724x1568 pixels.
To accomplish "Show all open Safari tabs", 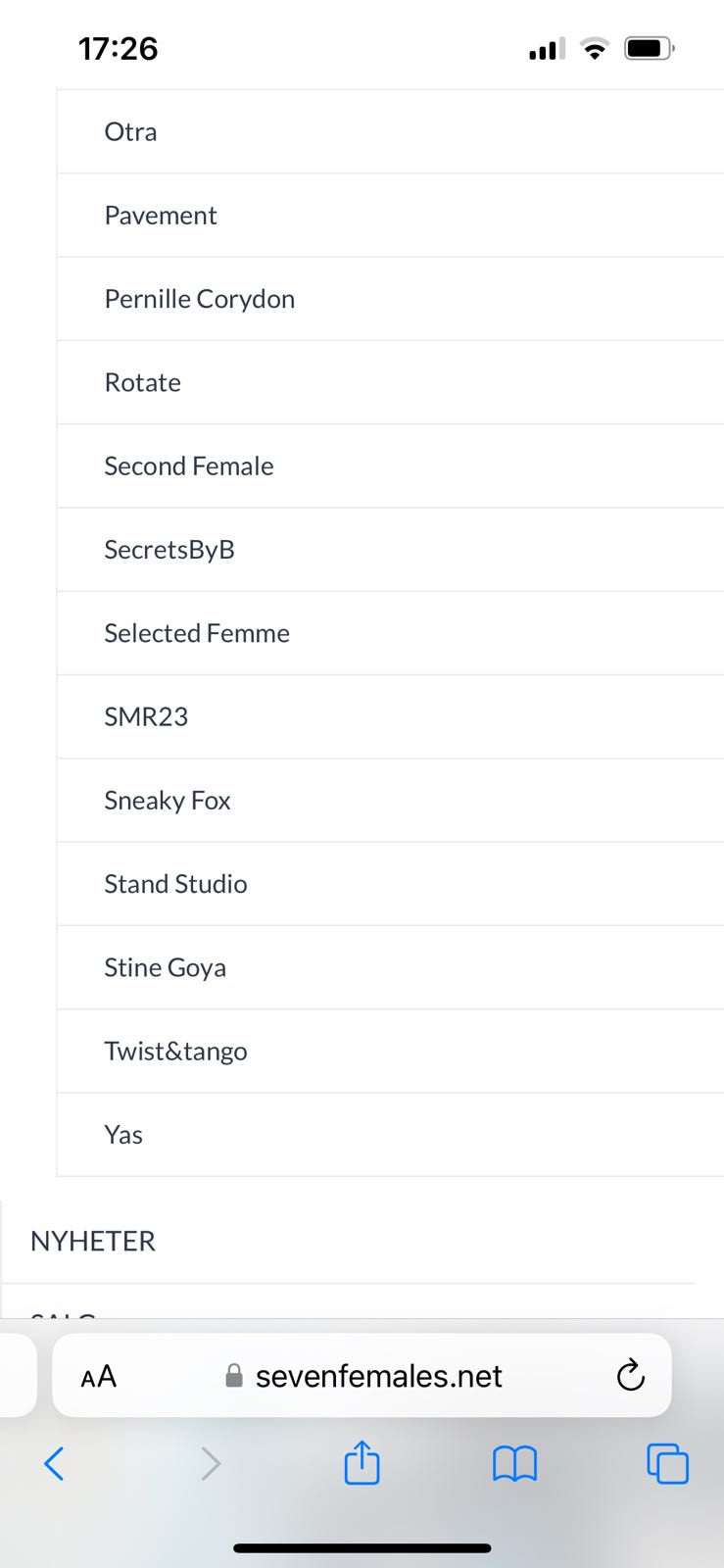I will coord(667,1464).
